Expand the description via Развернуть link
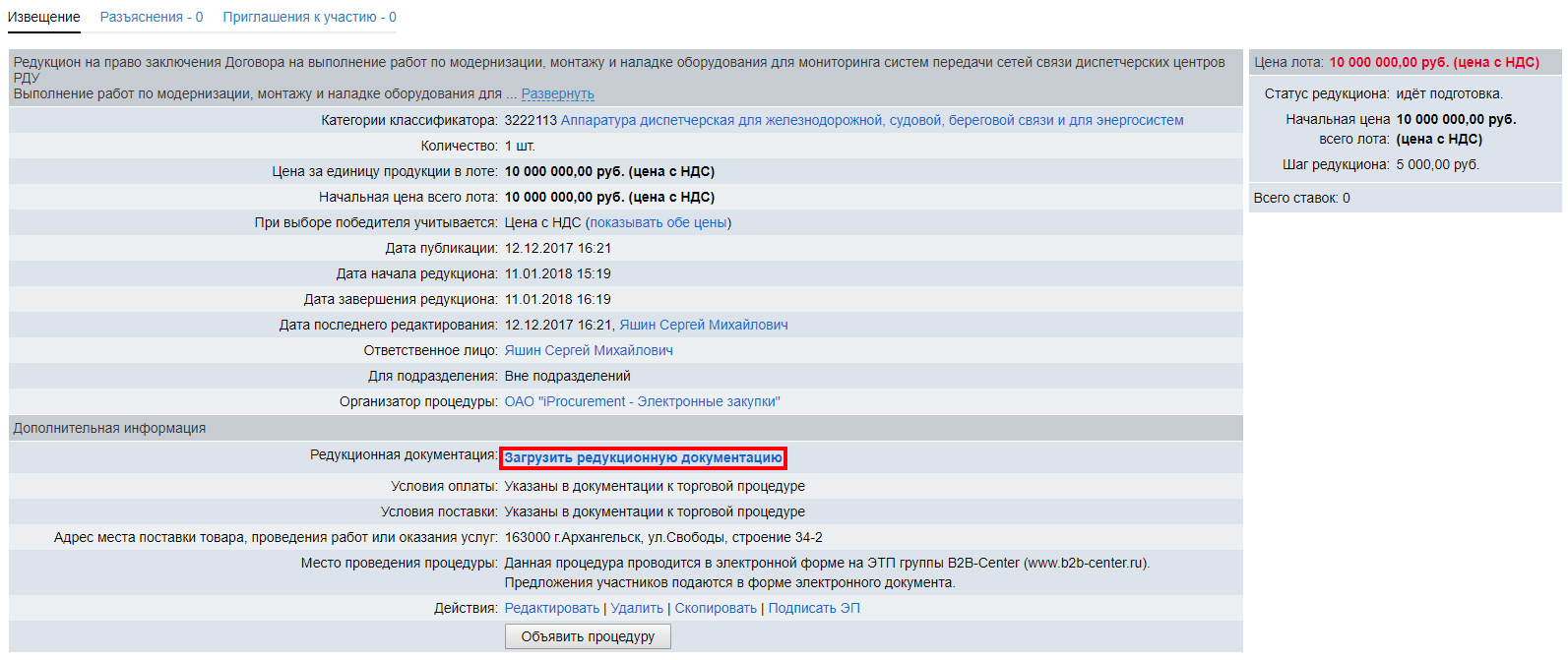Viewport: 1568px width, 660px height. [x=557, y=94]
